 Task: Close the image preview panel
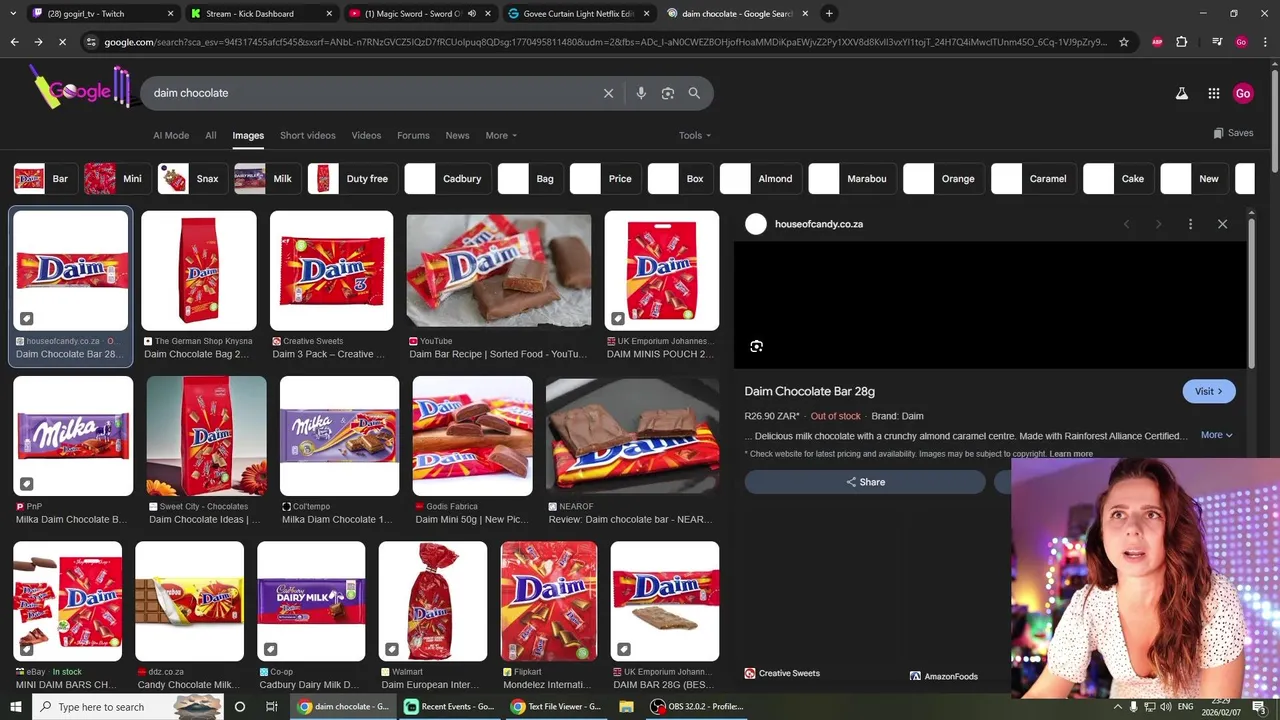(1222, 224)
